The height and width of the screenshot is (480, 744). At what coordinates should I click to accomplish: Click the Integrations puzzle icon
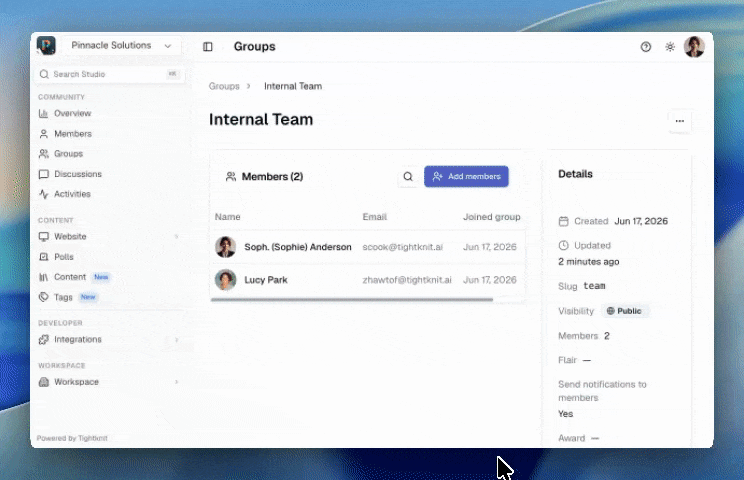coord(44,340)
